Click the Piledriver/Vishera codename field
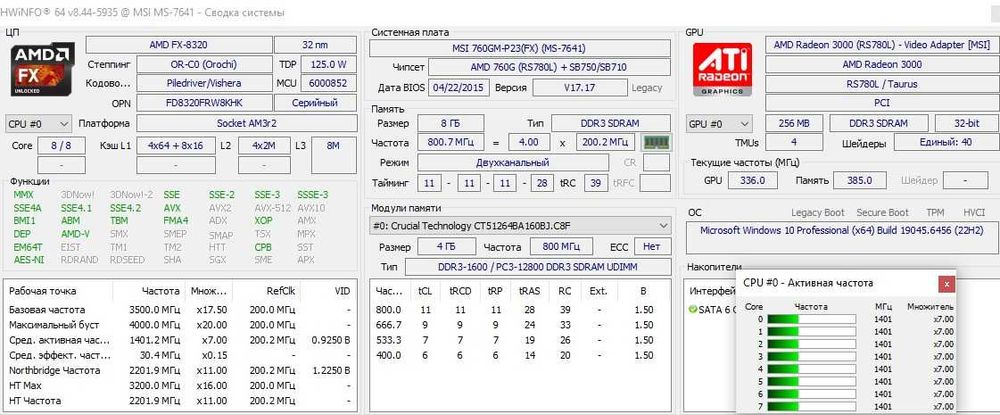 click(x=203, y=83)
